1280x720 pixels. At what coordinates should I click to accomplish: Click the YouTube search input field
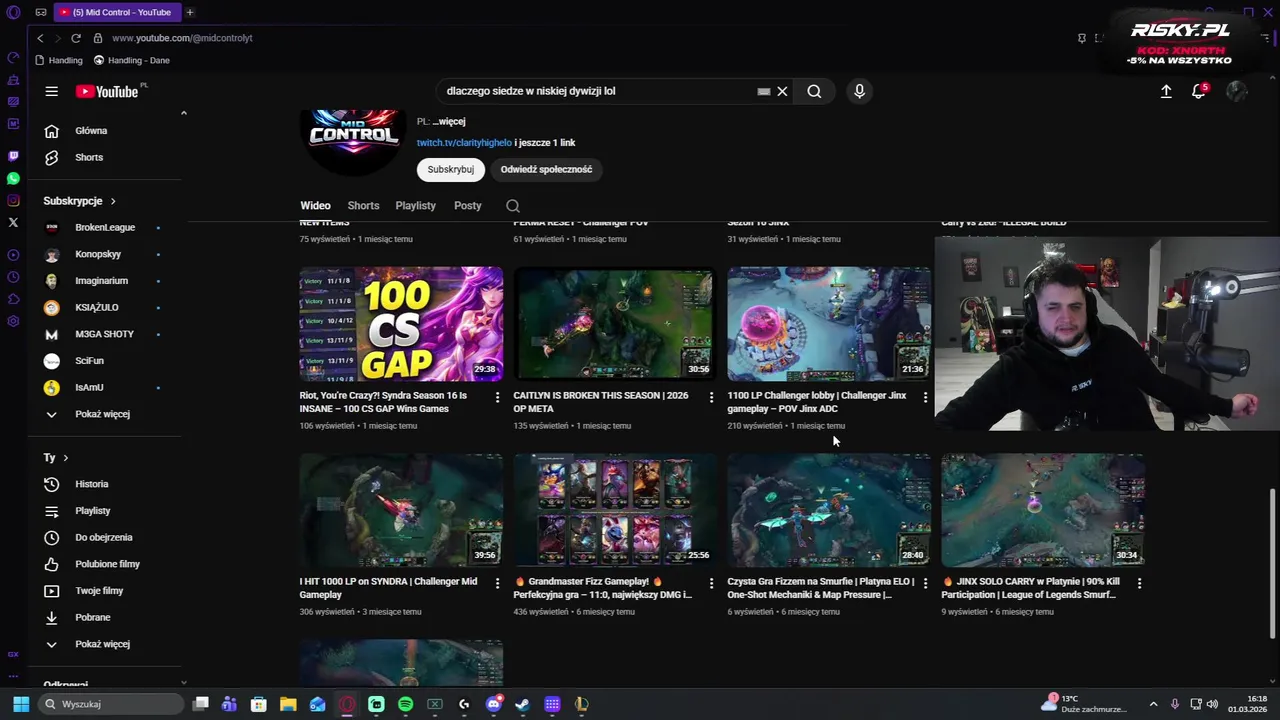pyautogui.click(x=598, y=91)
